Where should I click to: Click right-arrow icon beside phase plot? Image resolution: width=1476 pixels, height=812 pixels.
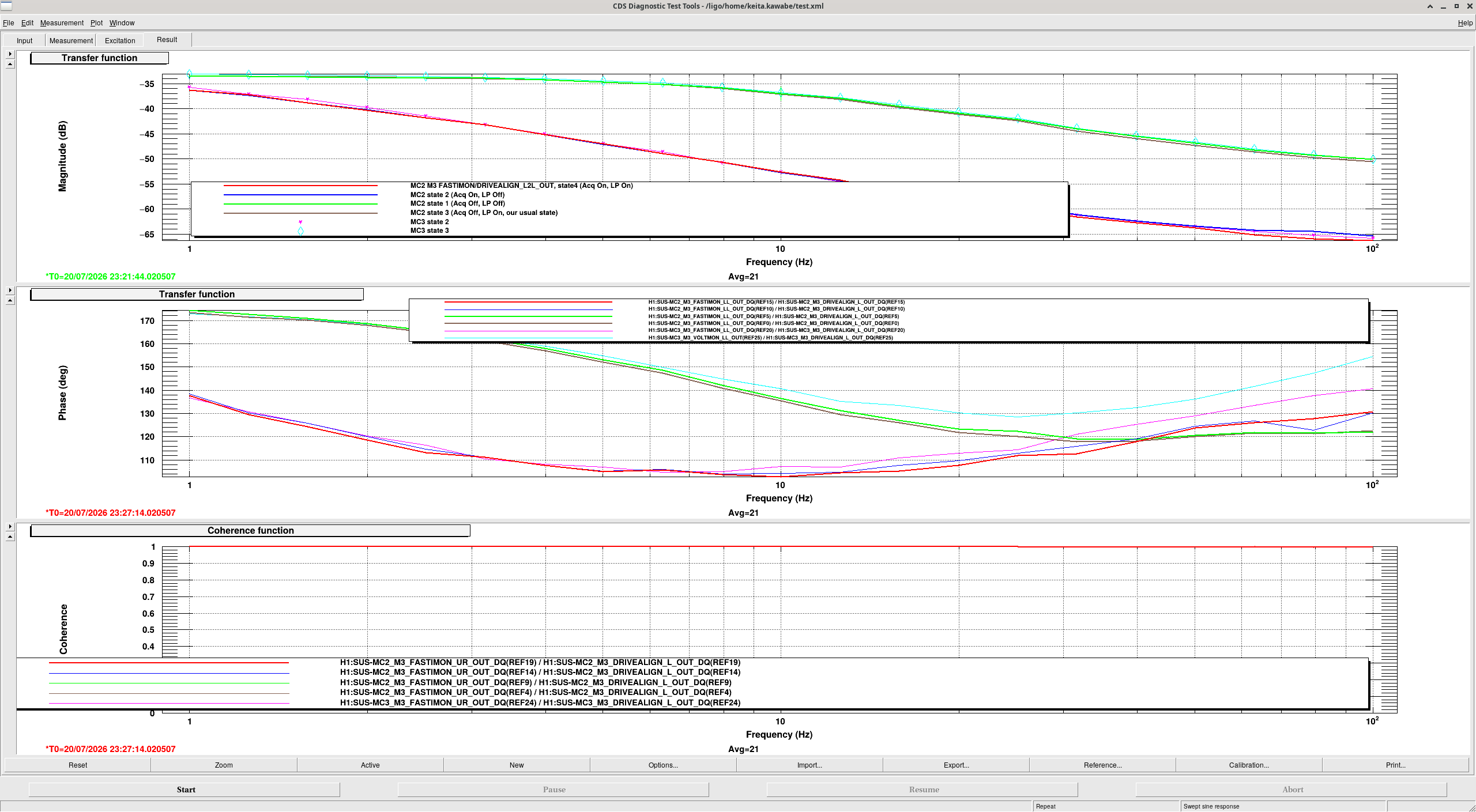tap(10, 290)
